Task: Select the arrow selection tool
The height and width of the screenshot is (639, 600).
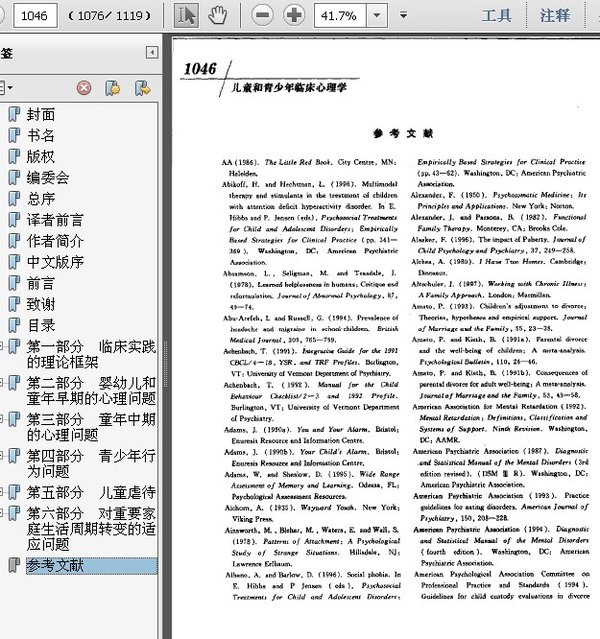Action: tap(186, 15)
